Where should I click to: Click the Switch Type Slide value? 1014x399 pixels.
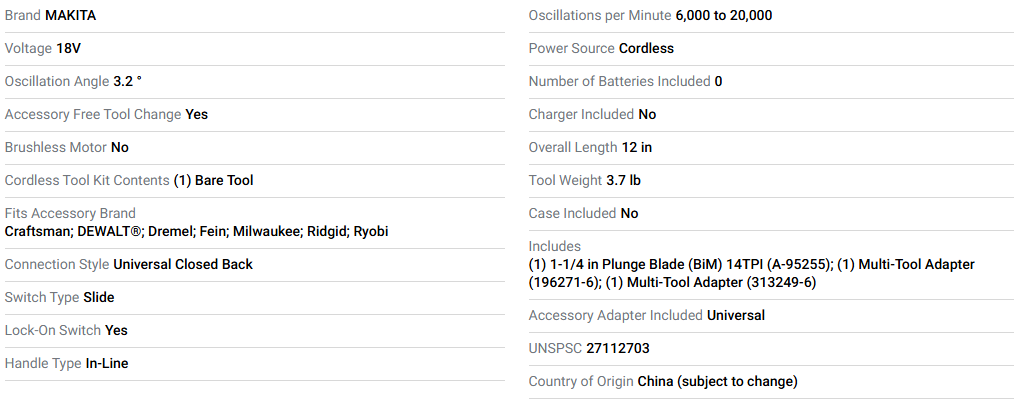pos(99,297)
